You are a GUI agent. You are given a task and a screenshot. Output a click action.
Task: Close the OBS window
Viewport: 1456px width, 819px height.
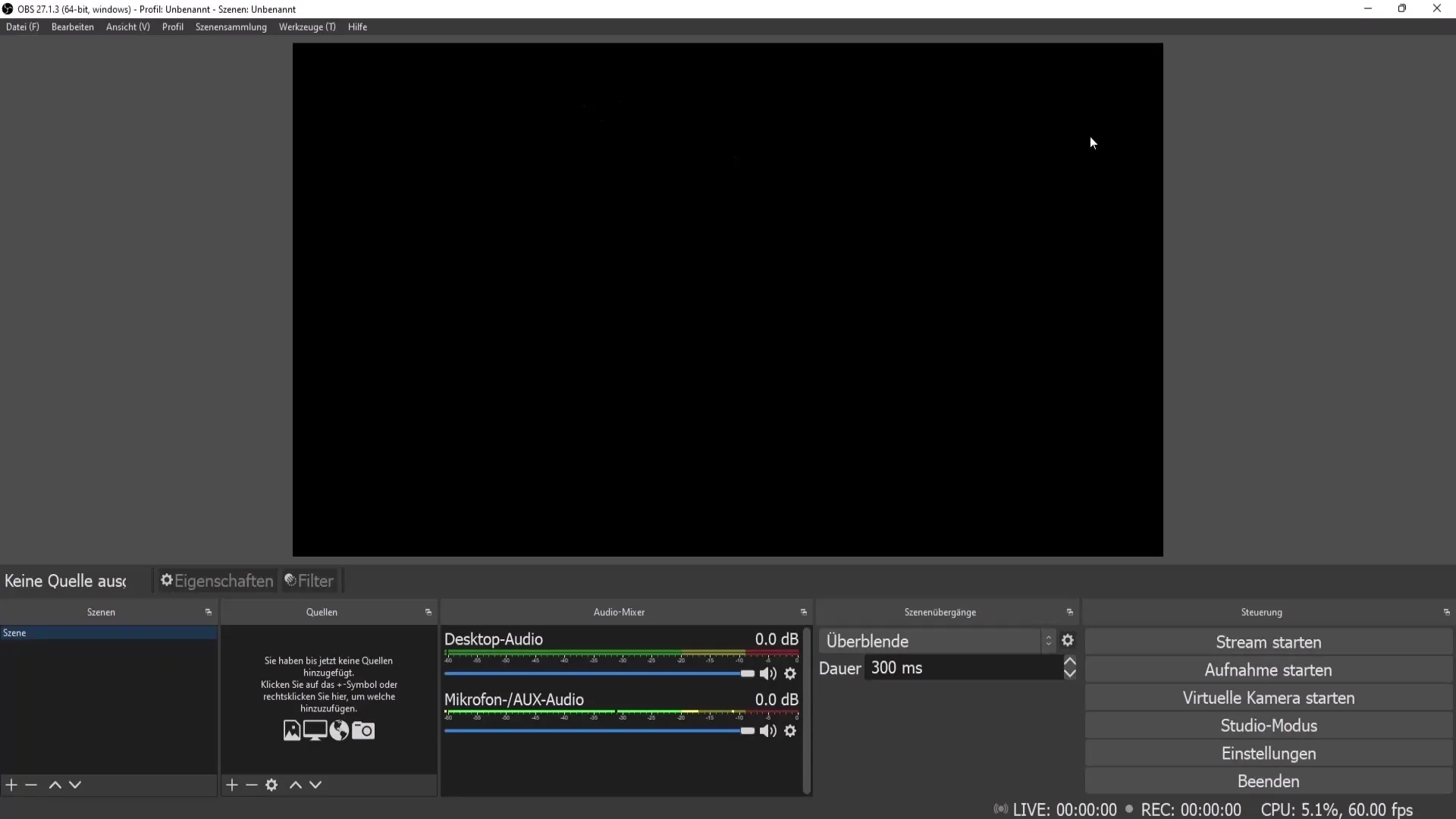(1437, 9)
